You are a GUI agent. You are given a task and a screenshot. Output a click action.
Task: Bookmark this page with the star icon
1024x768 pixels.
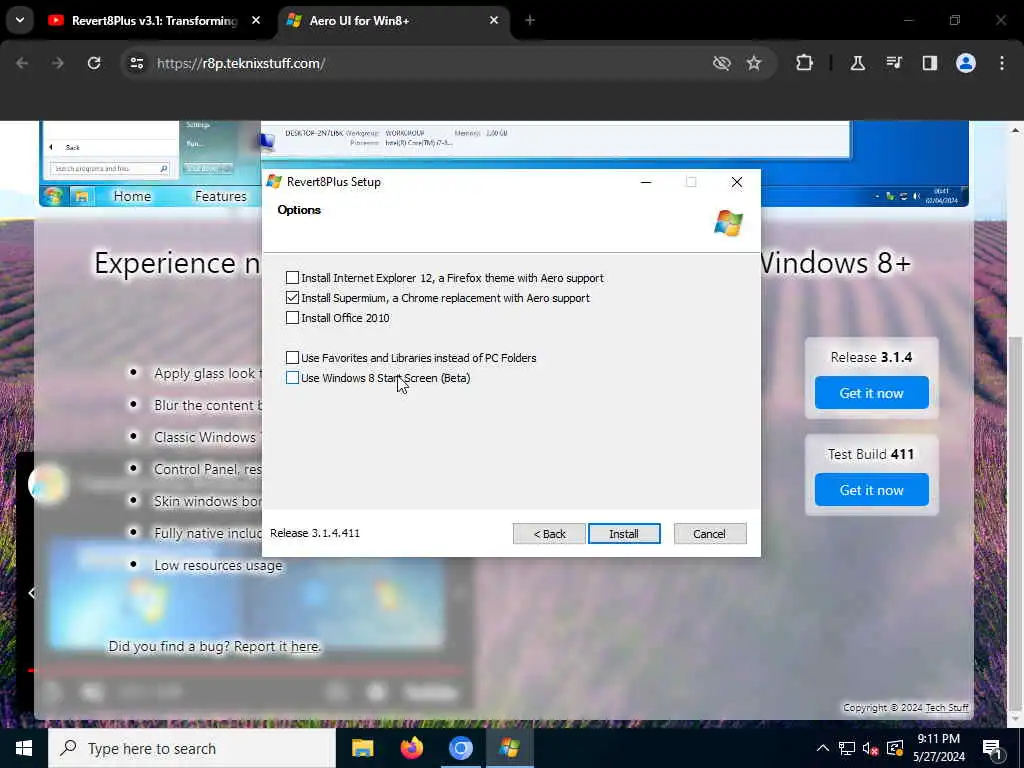tap(754, 63)
